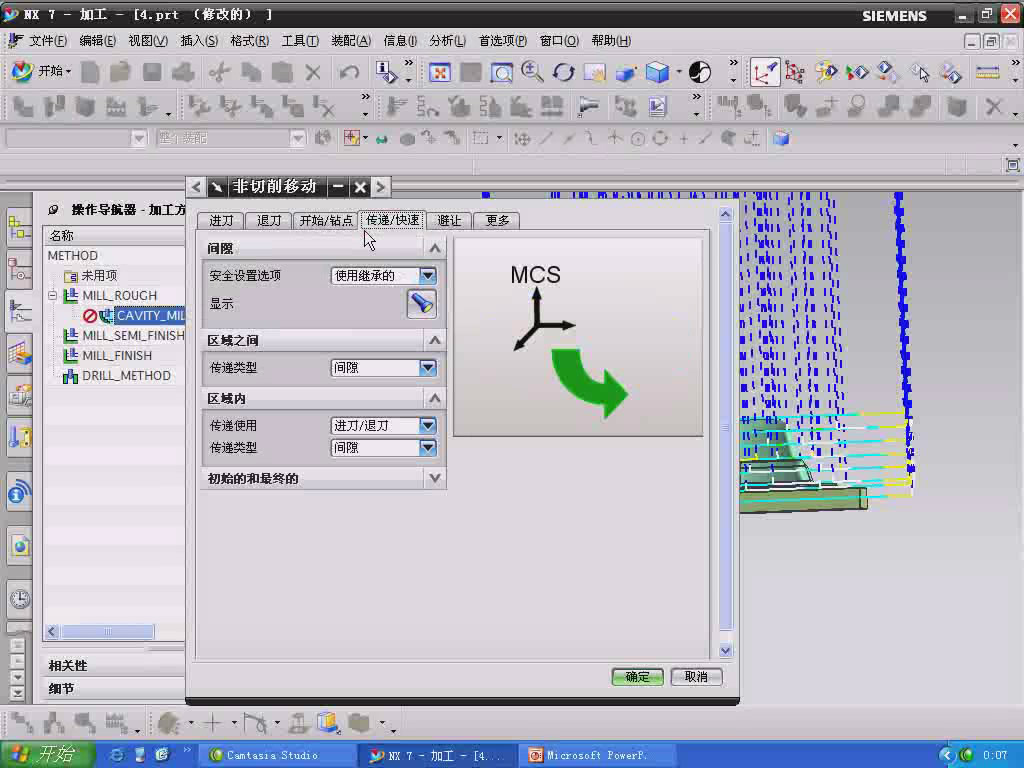Select CAVITY_MILL operation in navigator
The height and width of the screenshot is (768, 1024).
pyautogui.click(x=150, y=315)
